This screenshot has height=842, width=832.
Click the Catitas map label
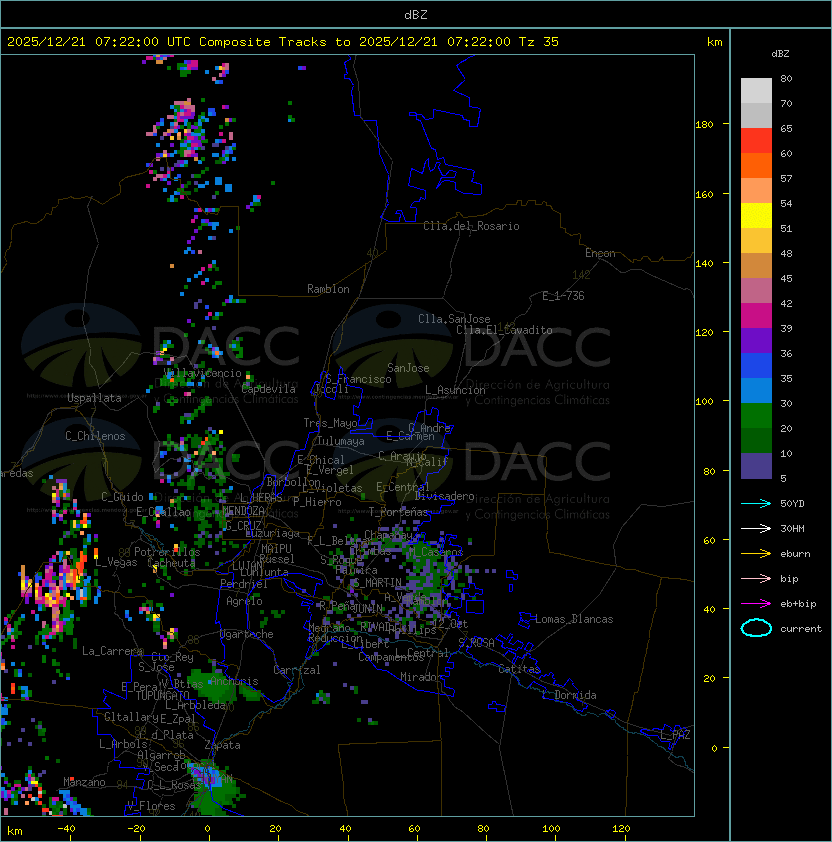(519, 669)
